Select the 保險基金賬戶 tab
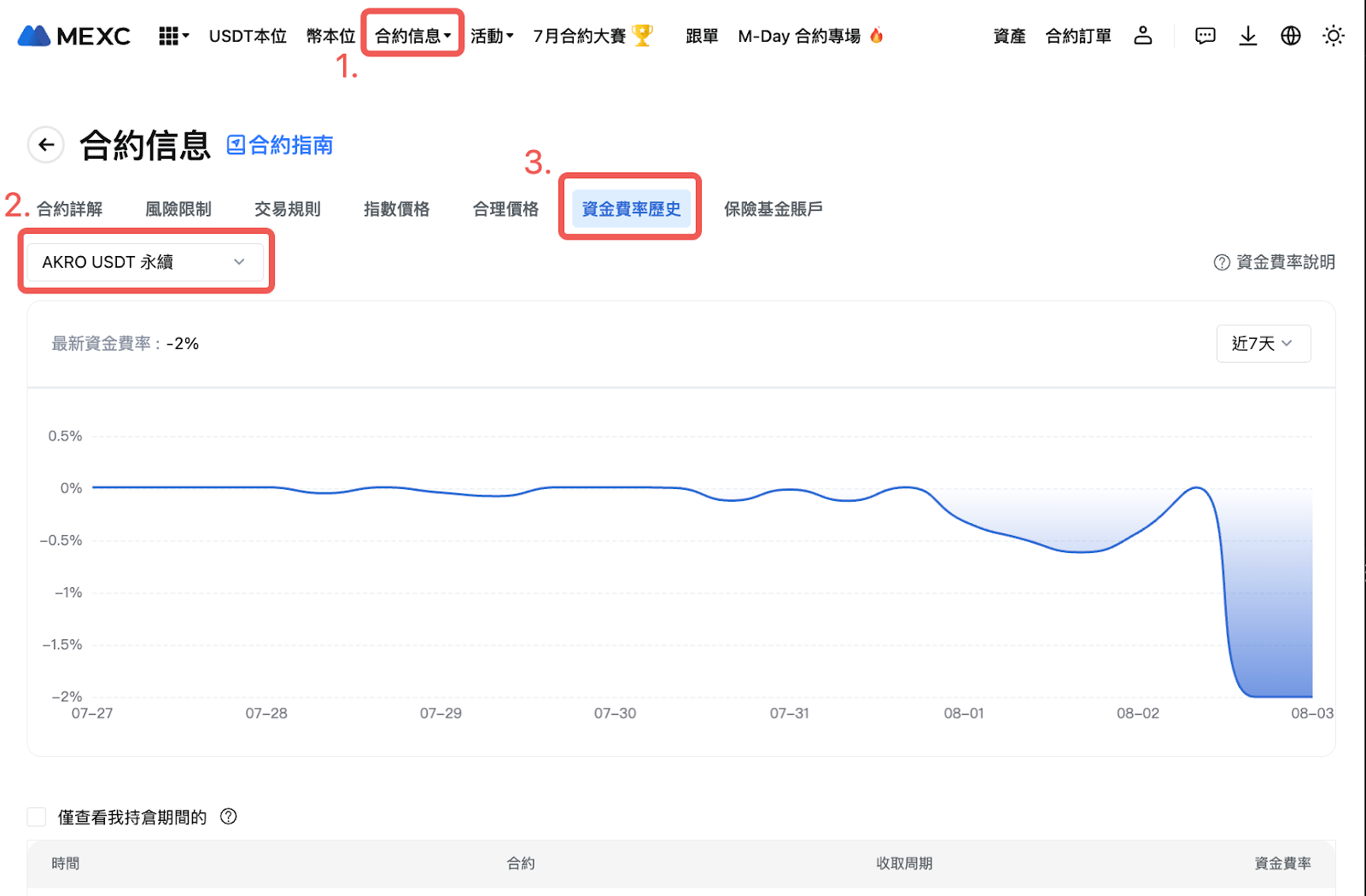1366x896 pixels. [x=773, y=209]
